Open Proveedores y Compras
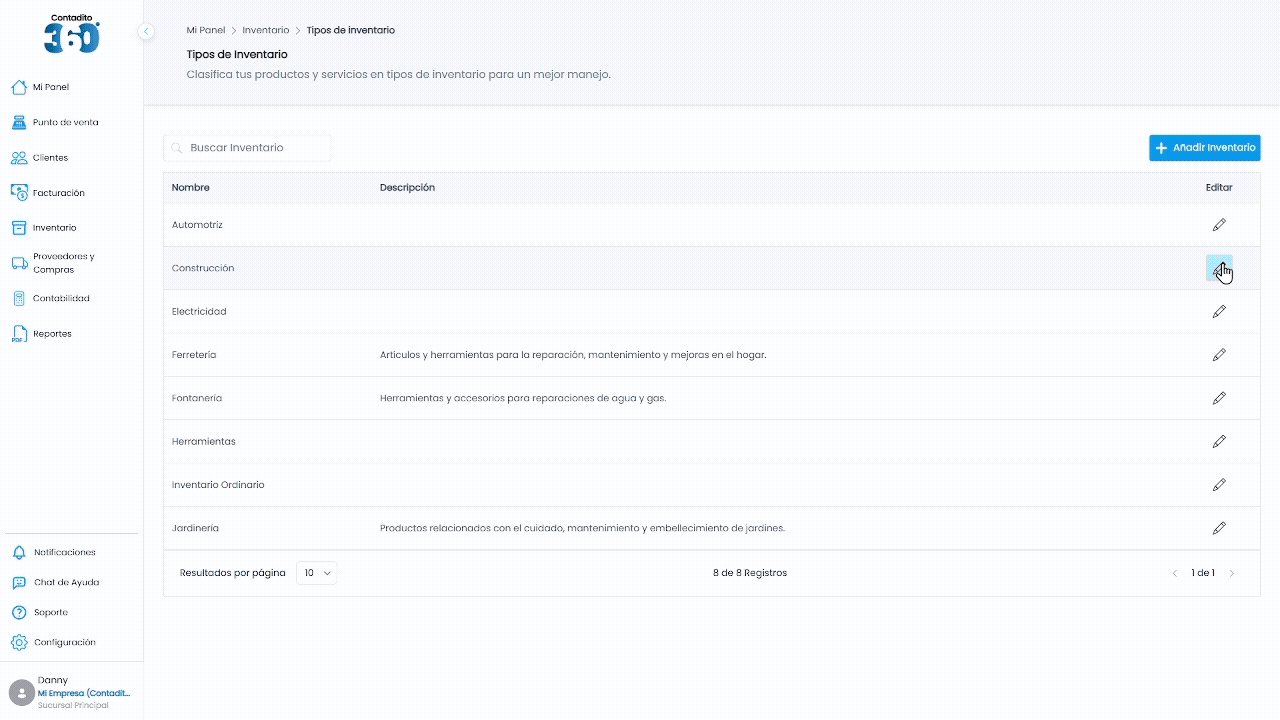 coord(63,263)
